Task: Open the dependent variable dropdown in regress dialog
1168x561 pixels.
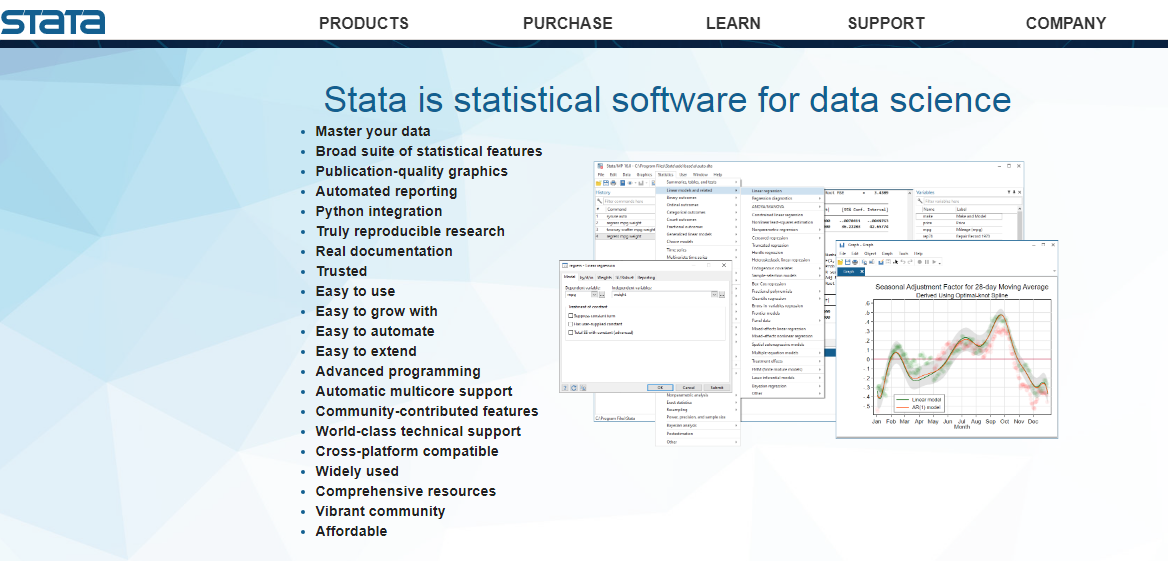Action: [x=594, y=294]
